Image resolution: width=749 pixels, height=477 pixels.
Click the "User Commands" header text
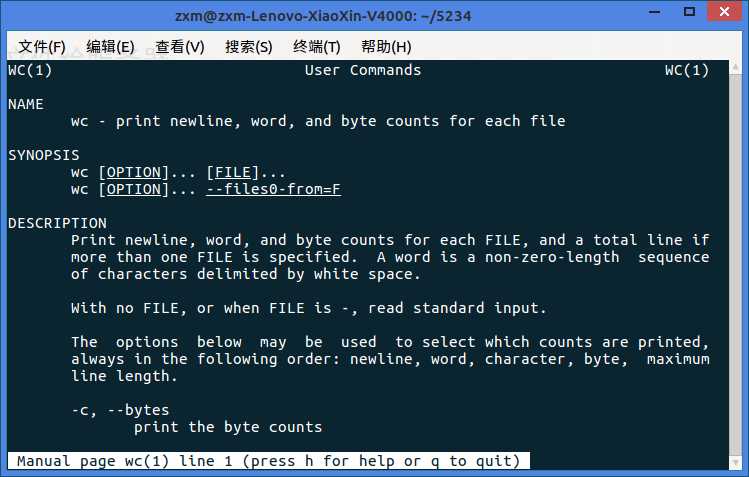(x=363, y=70)
